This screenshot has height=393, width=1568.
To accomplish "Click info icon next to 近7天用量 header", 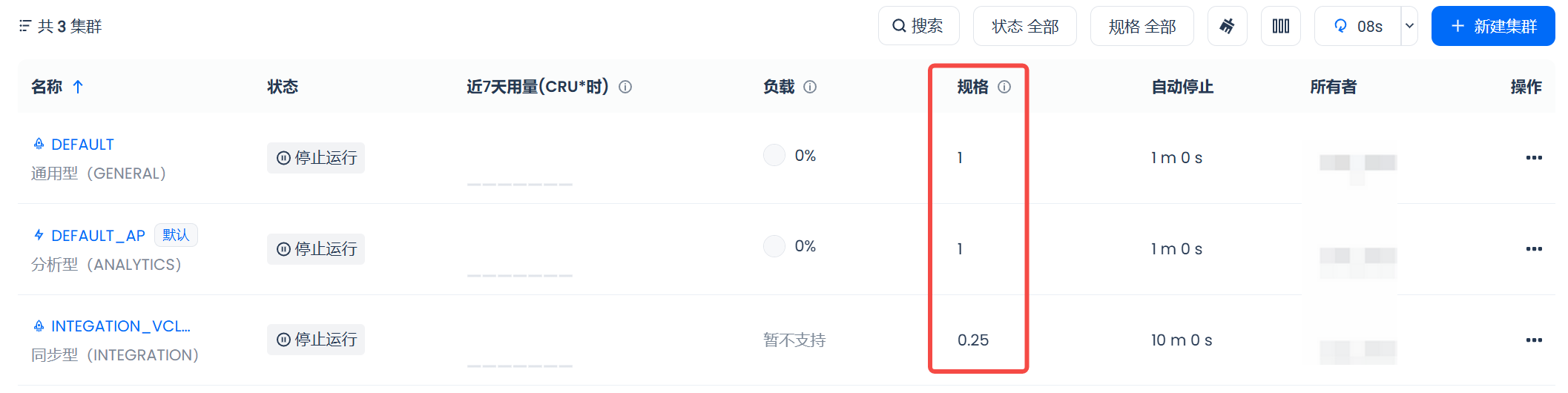I will click(625, 87).
